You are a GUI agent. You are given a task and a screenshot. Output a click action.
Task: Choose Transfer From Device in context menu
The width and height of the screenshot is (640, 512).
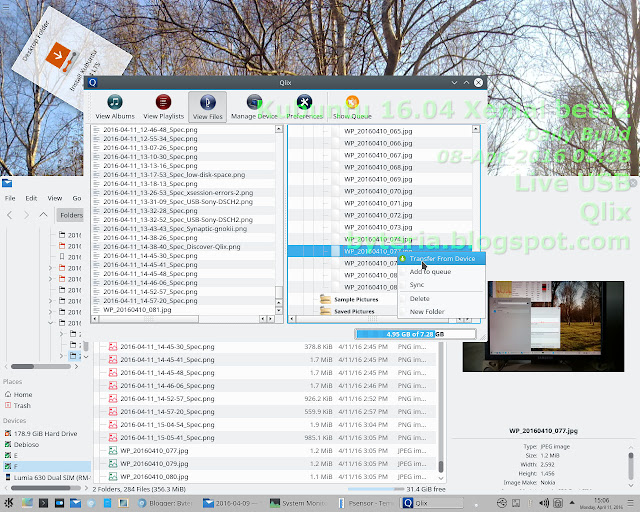pos(442,258)
